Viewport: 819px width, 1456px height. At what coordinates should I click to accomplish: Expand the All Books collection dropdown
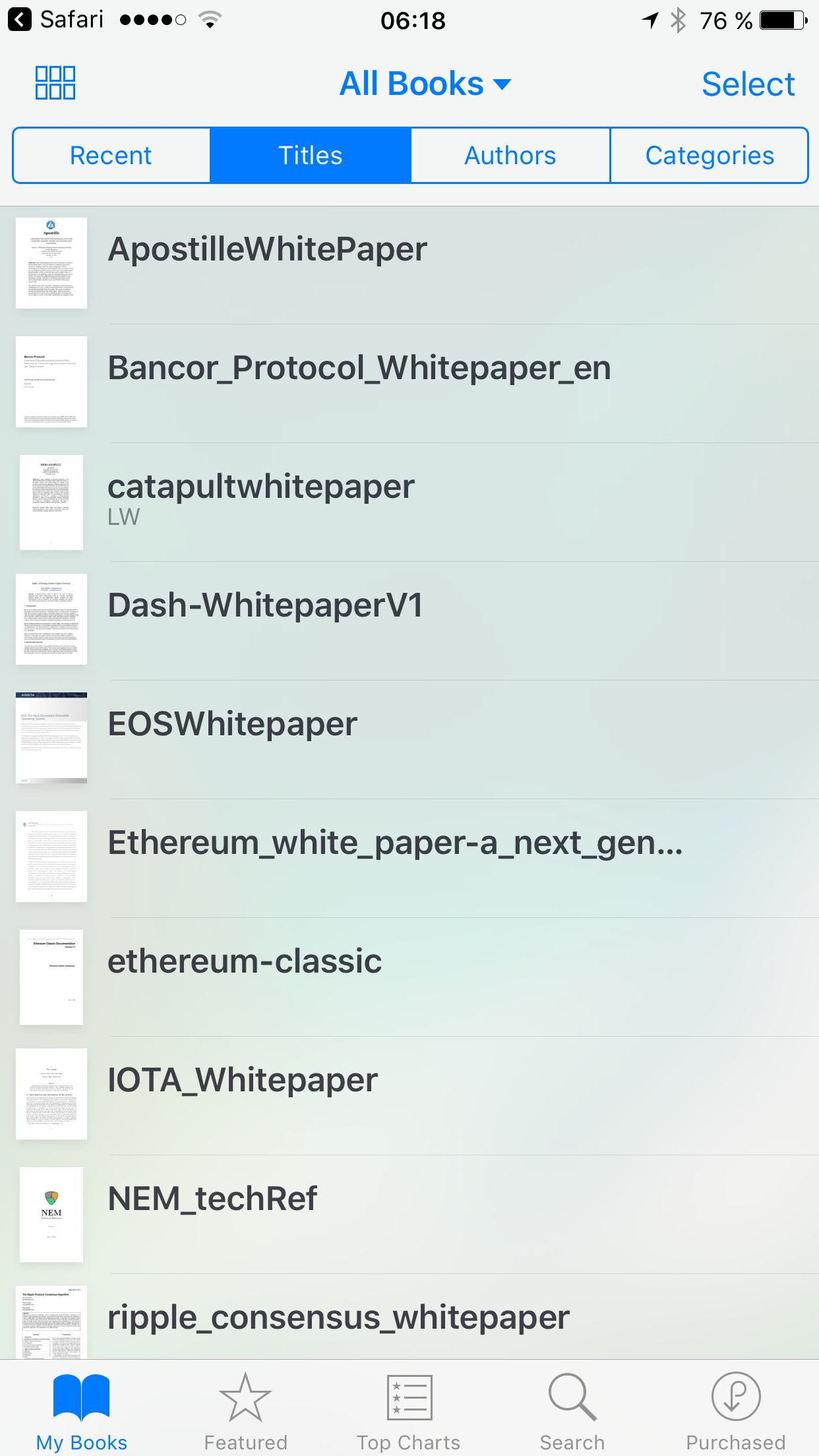point(425,84)
